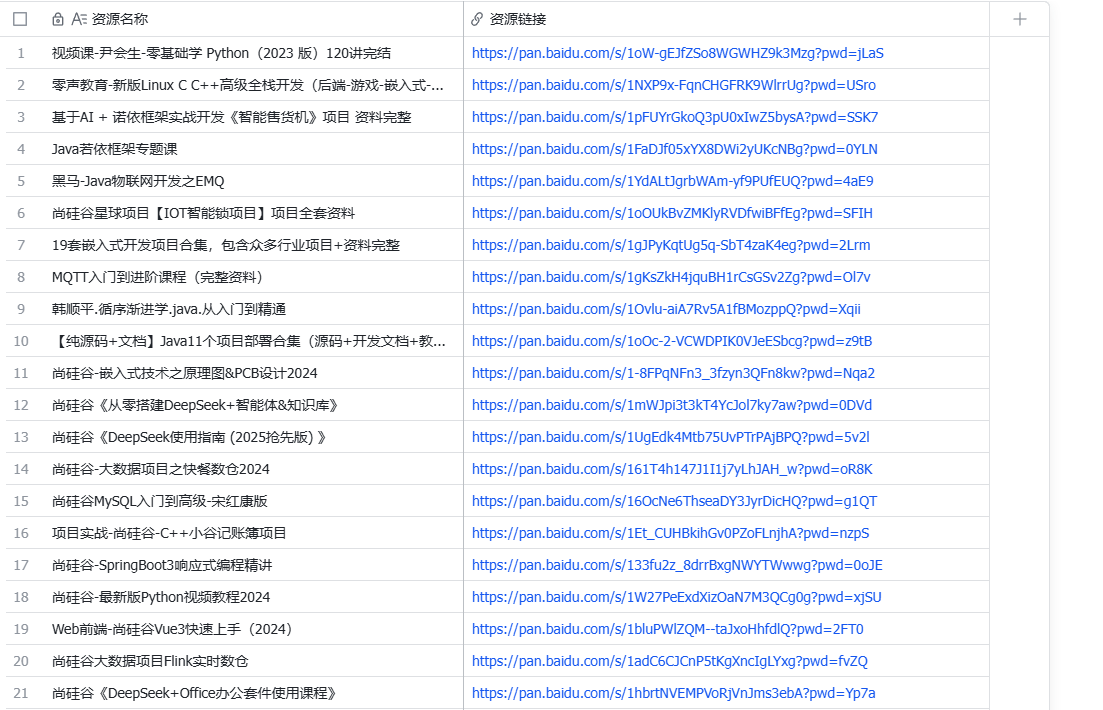Open link ending with pwd=0YLN
The image size is (1103, 710).
click(x=675, y=149)
